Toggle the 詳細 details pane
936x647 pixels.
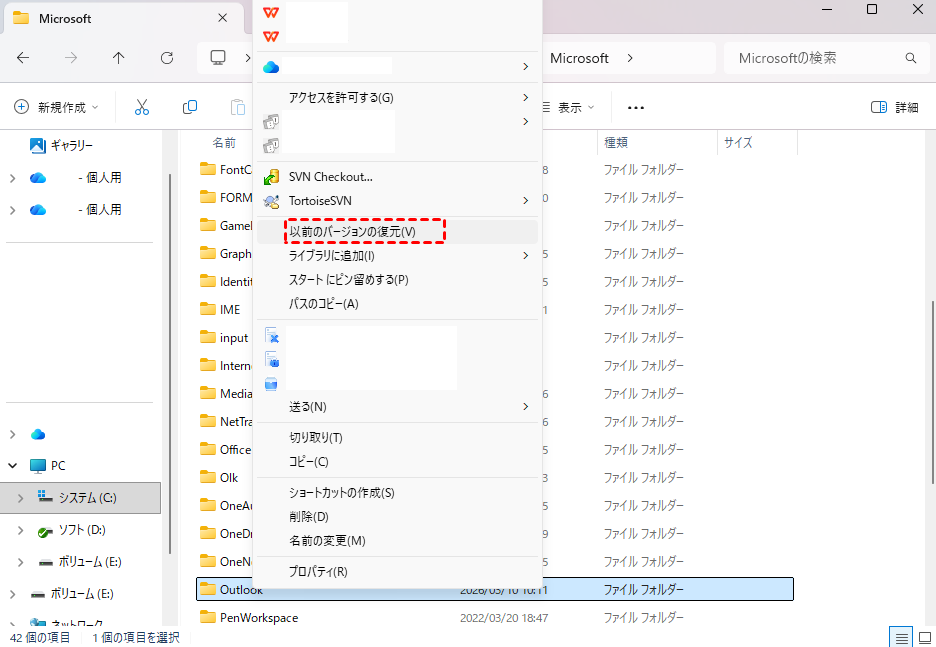coord(894,107)
